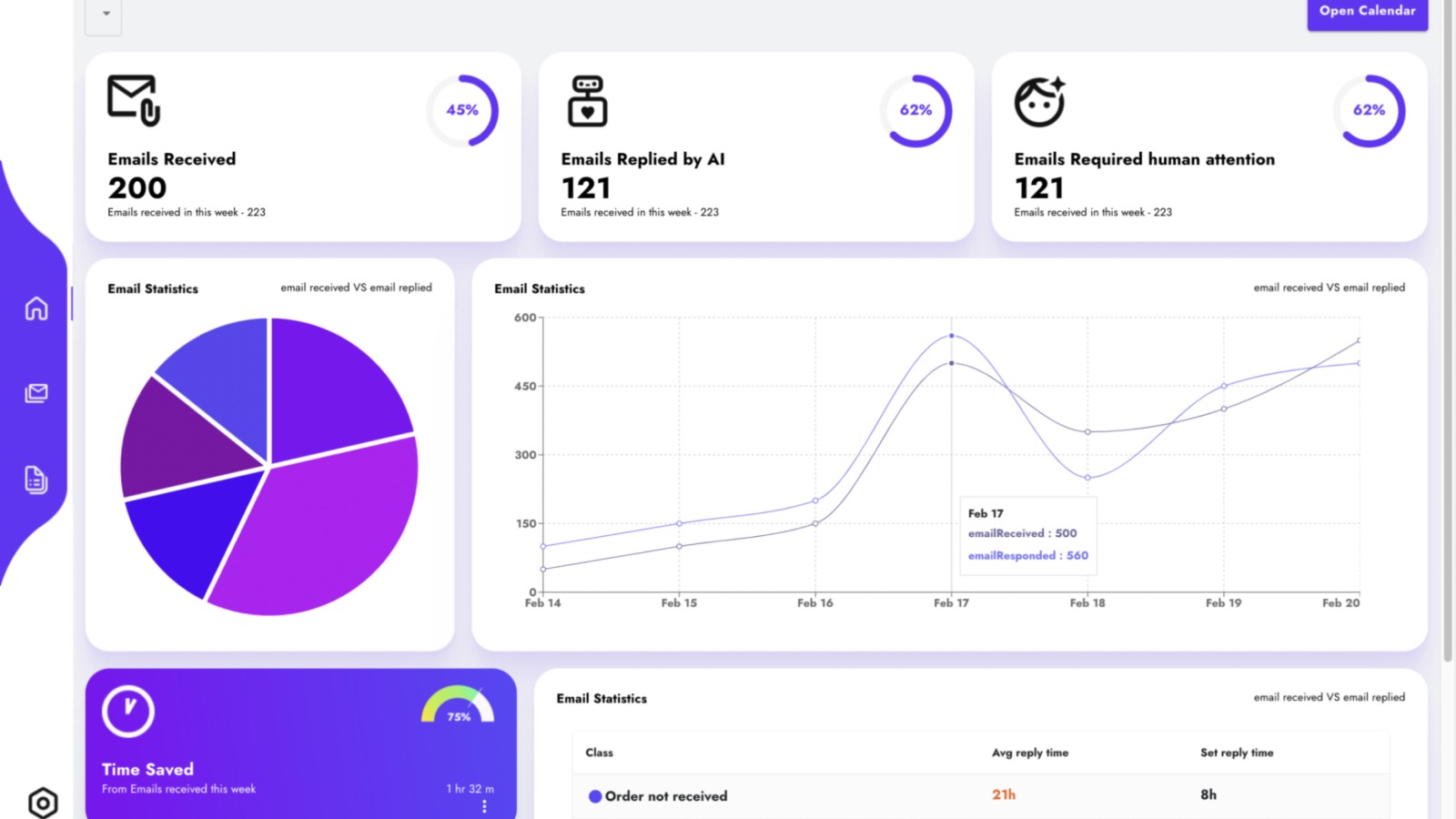Click the Feb 17 data point at 500
The height and width of the screenshot is (819, 1456).
(952, 363)
